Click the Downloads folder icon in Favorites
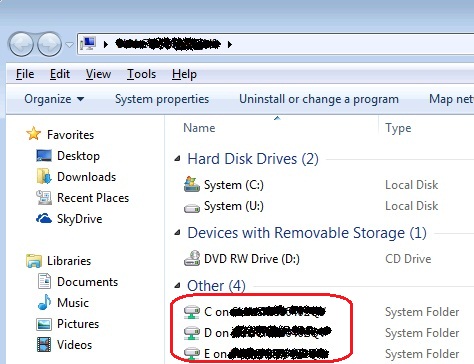The image size is (474, 364). 44,176
